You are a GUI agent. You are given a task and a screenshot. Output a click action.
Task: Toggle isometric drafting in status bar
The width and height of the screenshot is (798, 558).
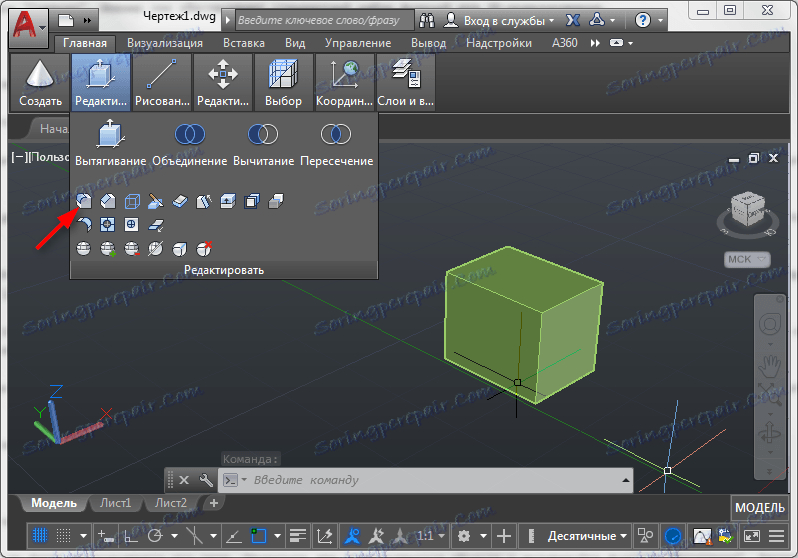[x=194, y=536]
